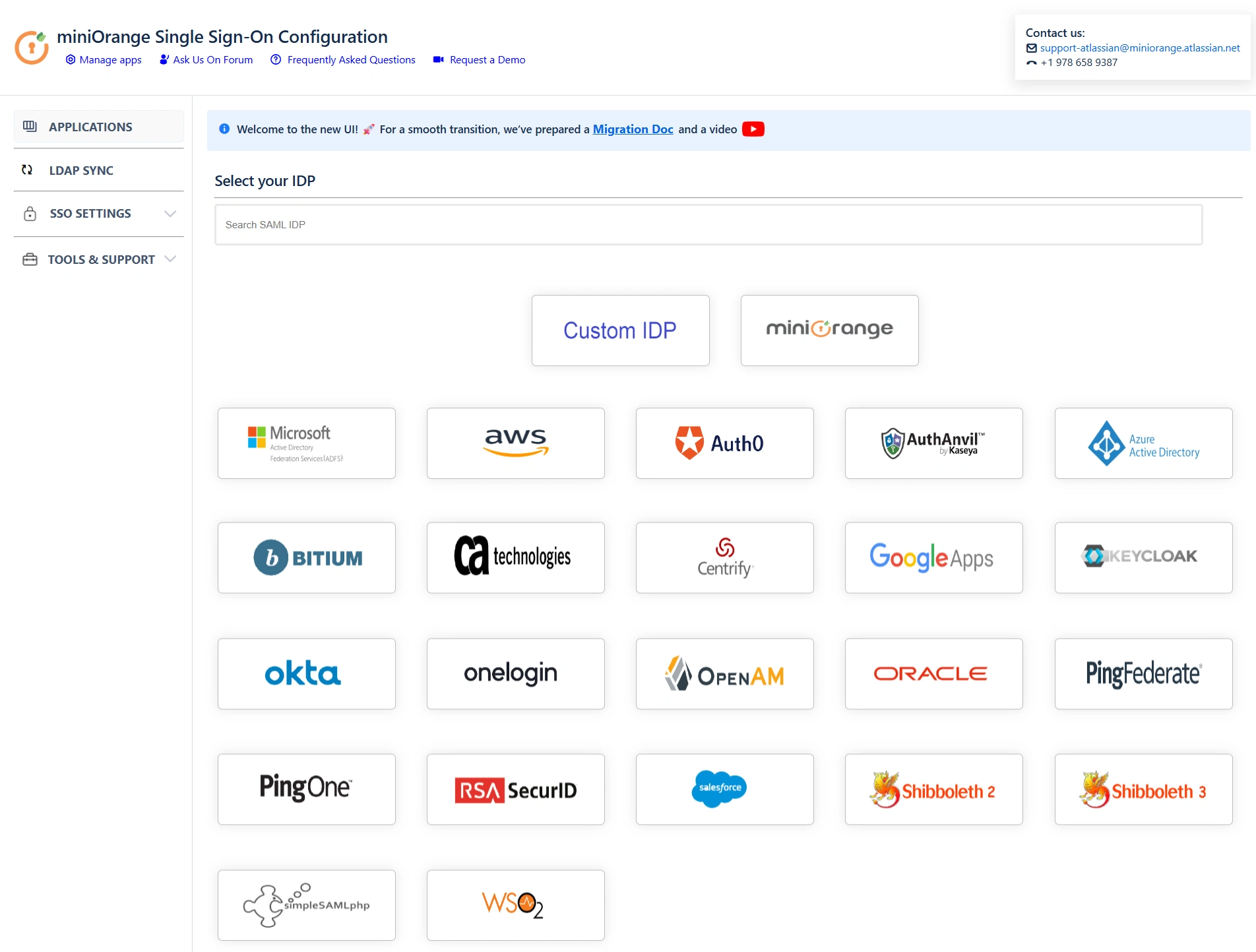Screen dimensions: 1256x952
Task: Select the Okta identity provider tile
Action: (306, 674)
